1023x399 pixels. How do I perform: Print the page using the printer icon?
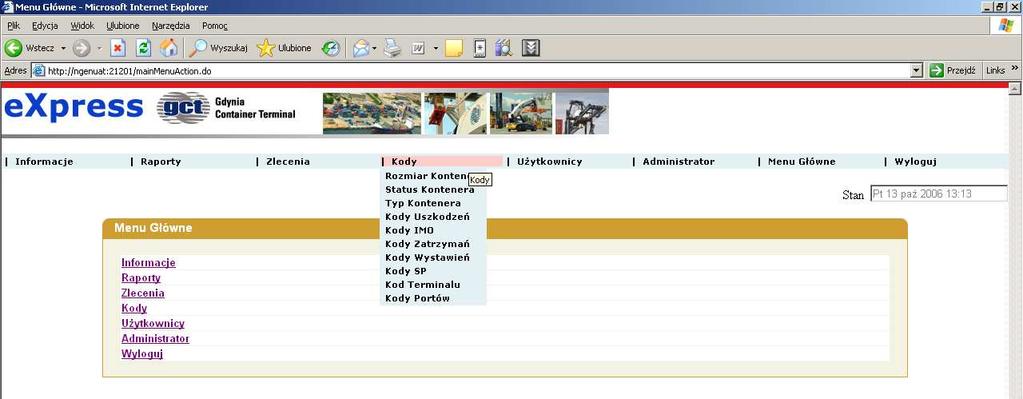click(392, 48)
